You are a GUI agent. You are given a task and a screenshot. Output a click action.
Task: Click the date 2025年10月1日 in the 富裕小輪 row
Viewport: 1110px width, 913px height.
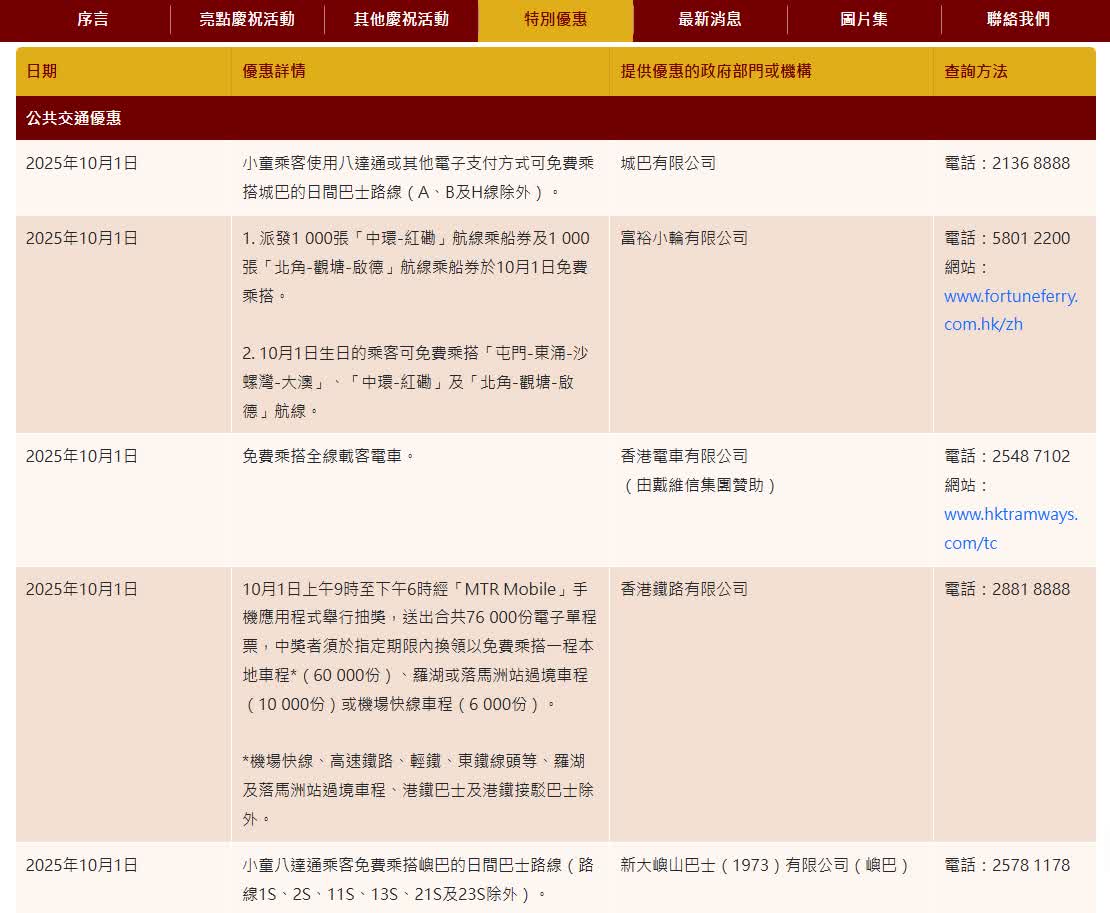pos(81,239)
